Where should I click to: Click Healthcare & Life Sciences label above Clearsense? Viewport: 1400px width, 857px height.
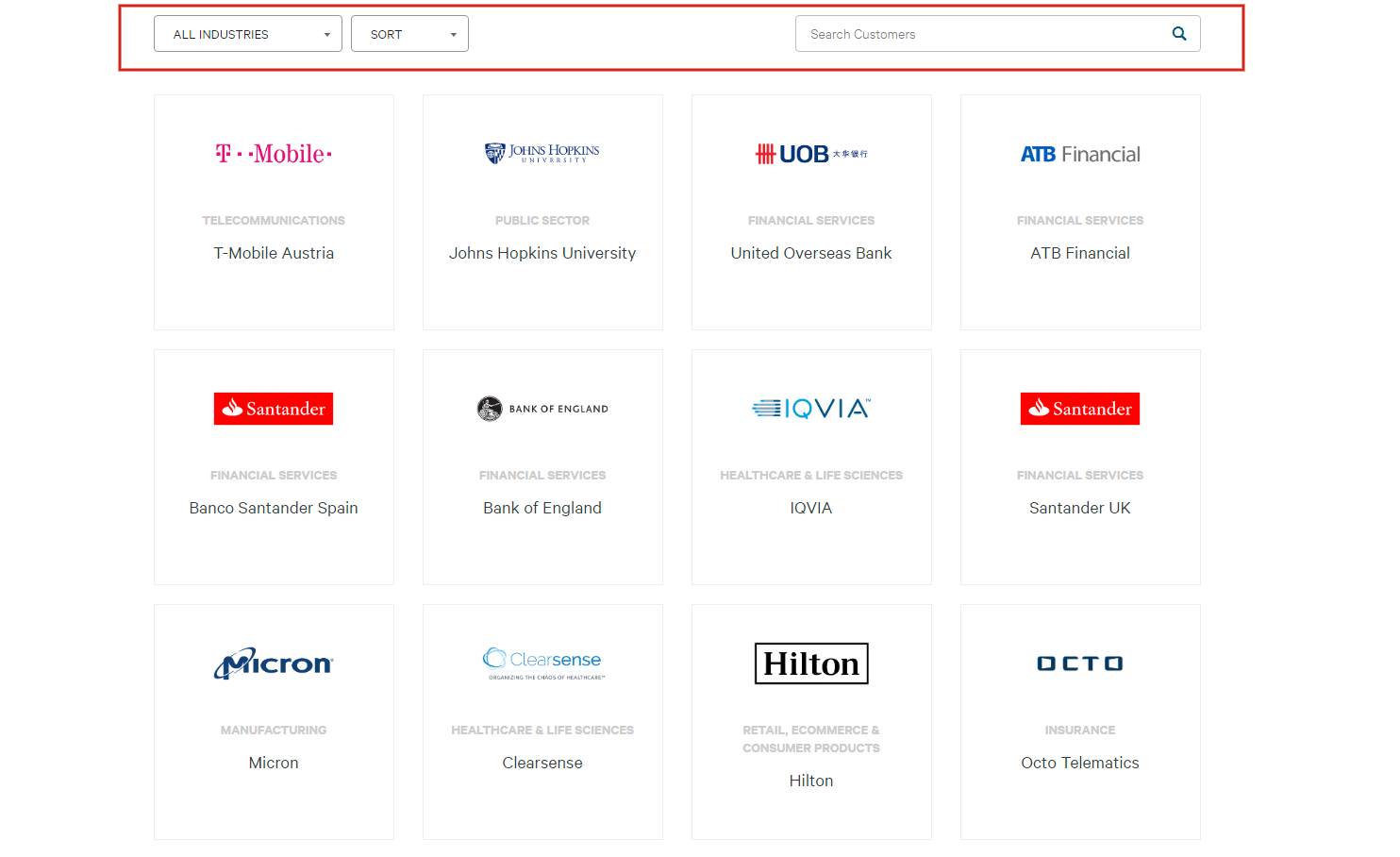click(542, 730)
